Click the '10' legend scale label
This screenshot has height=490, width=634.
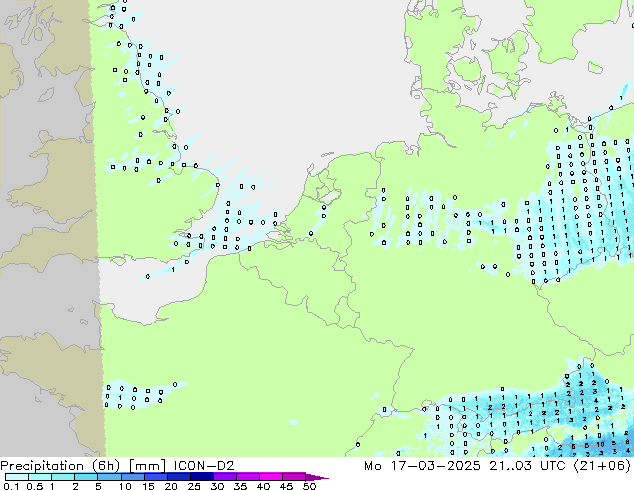click(x=125, y=486)
